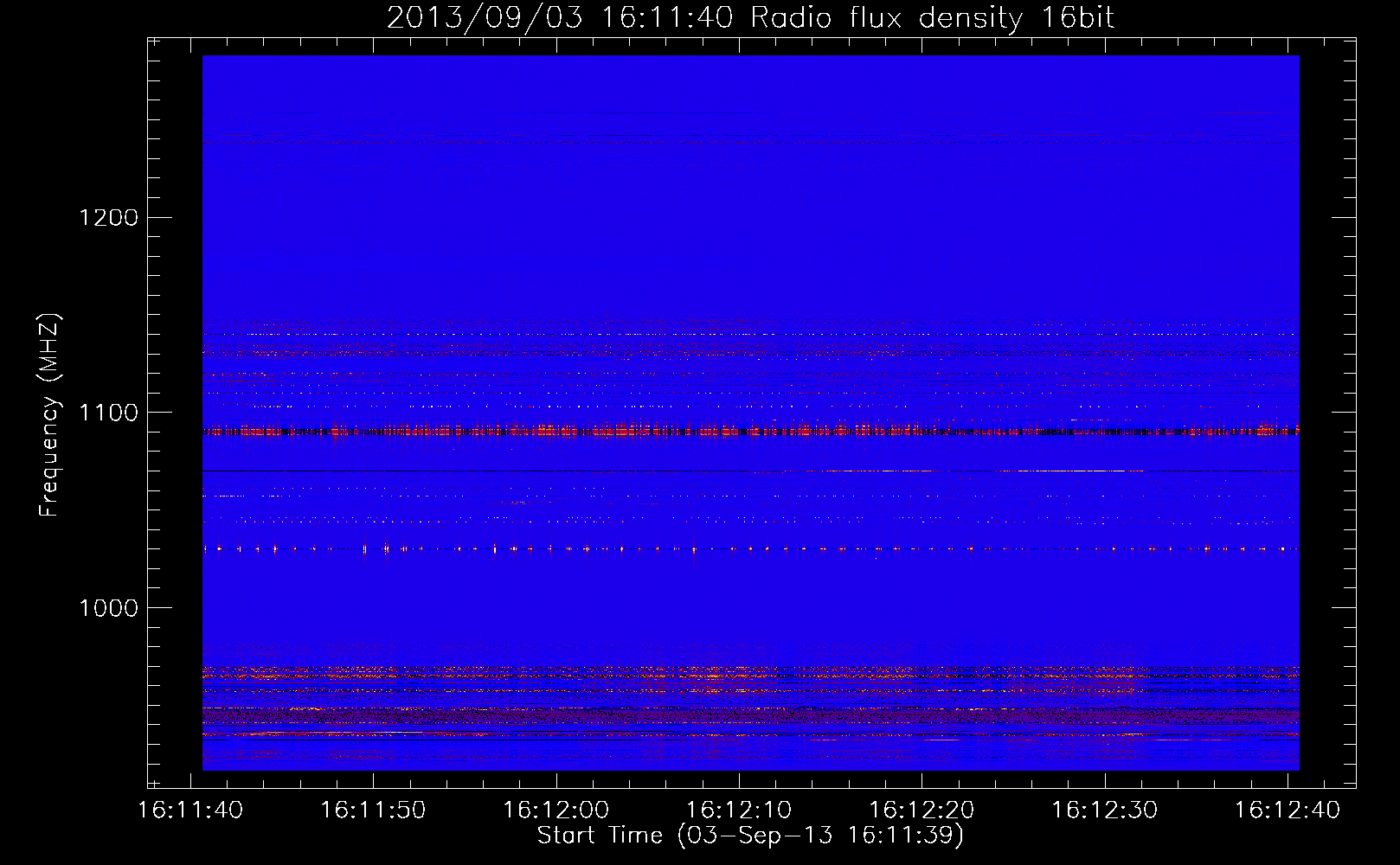Viewport: 1400px width, 865px height.
Task: Click the 16:12:10 time tick label
Action: coord(739,811)
